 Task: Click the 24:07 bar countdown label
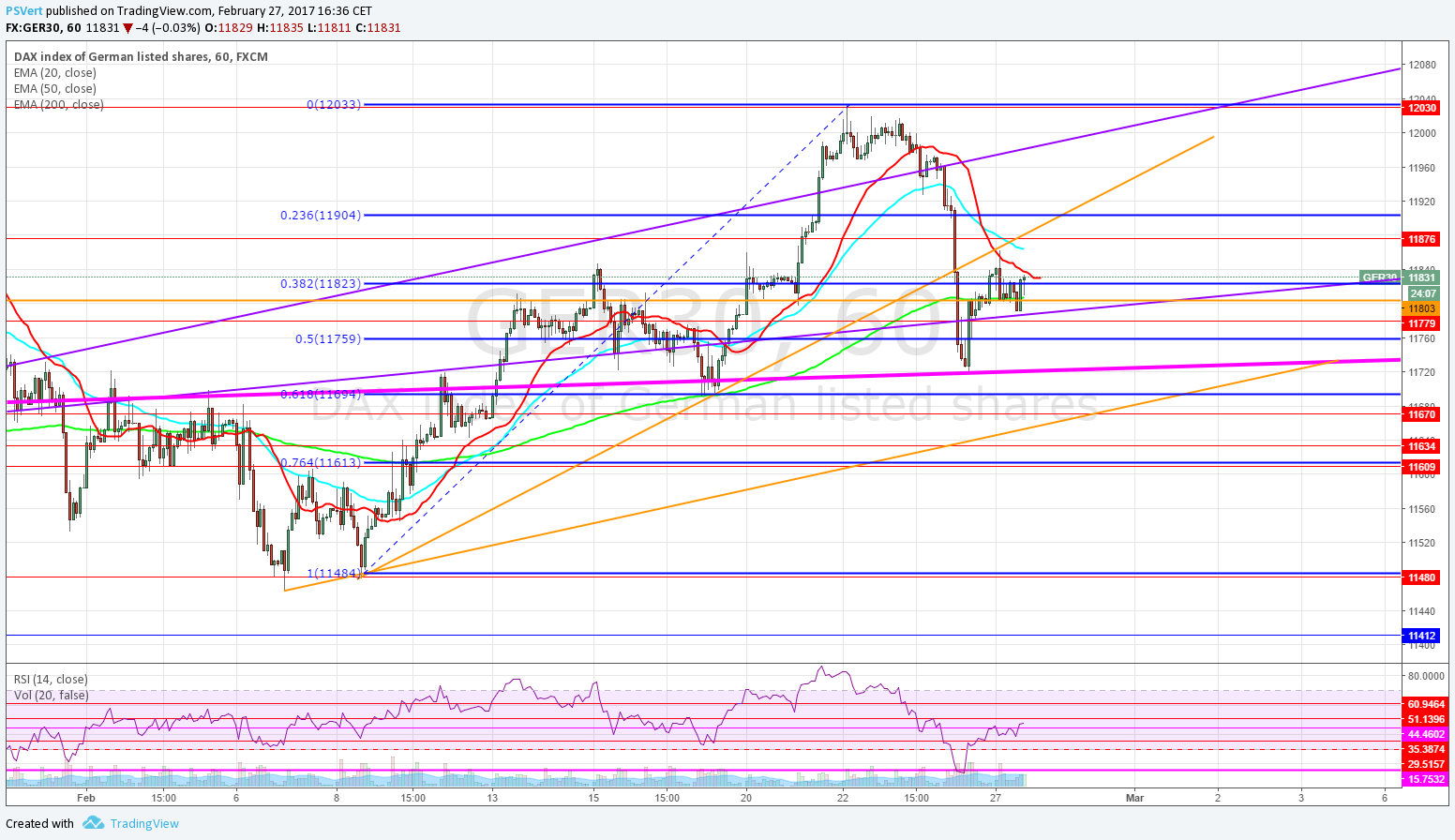(1421, 293)
